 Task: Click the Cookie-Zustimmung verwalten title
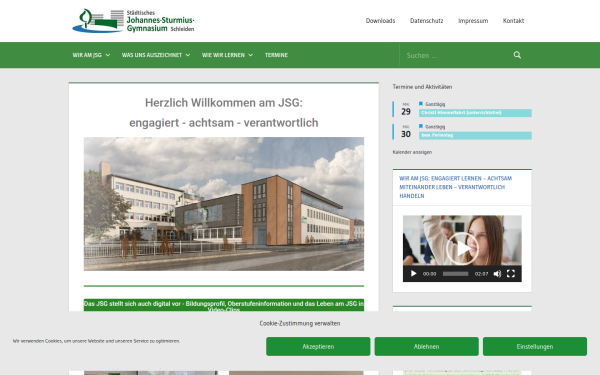(x=300, y=323)
